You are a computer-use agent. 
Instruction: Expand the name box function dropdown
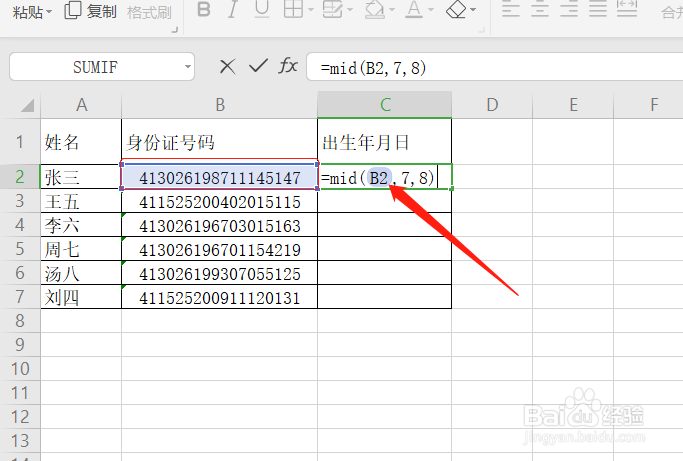188,67
